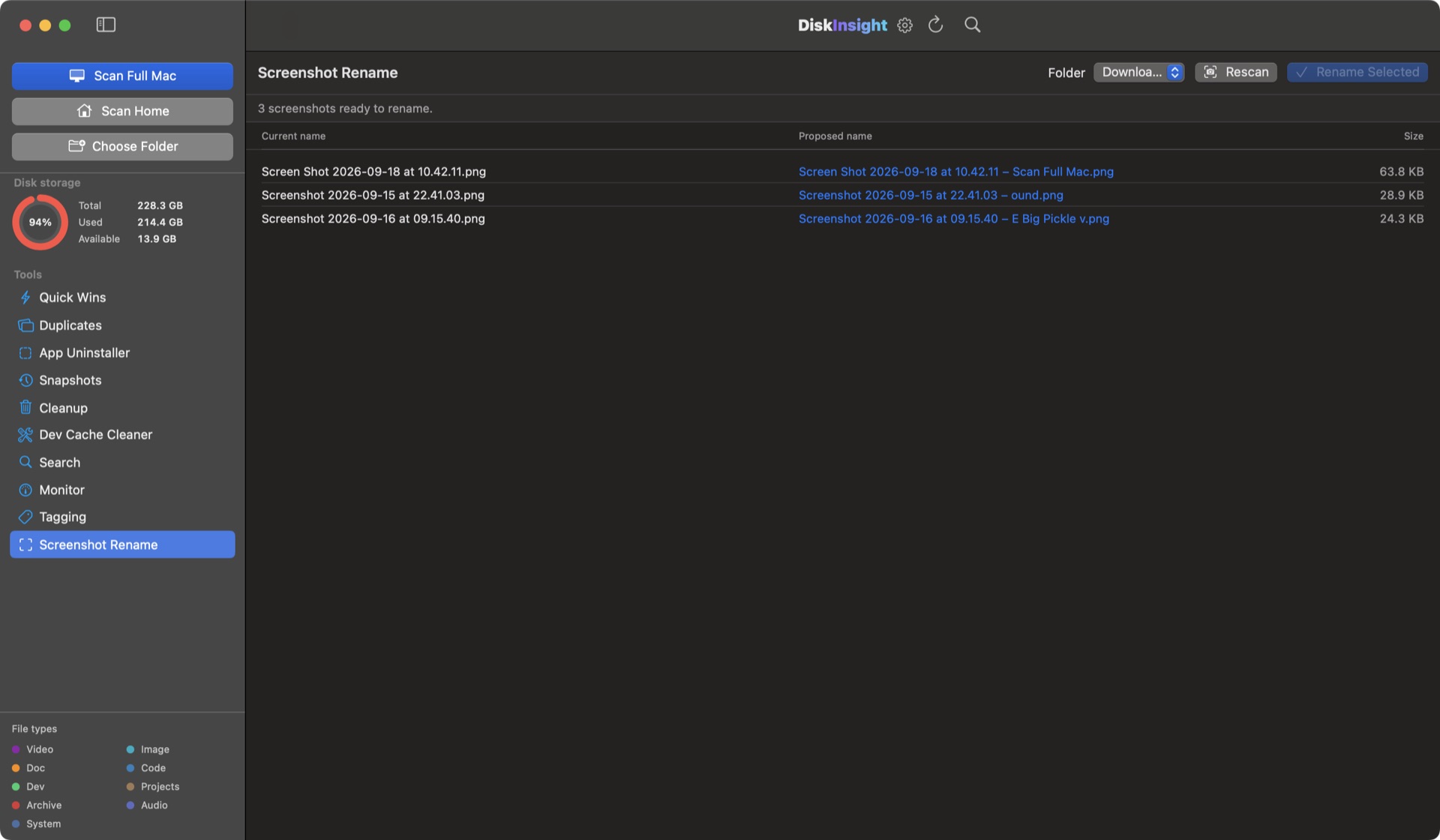
Task: Click the Search magnifier icon in the sidebar
Action: pyautogui.click(x=25, y=463)
